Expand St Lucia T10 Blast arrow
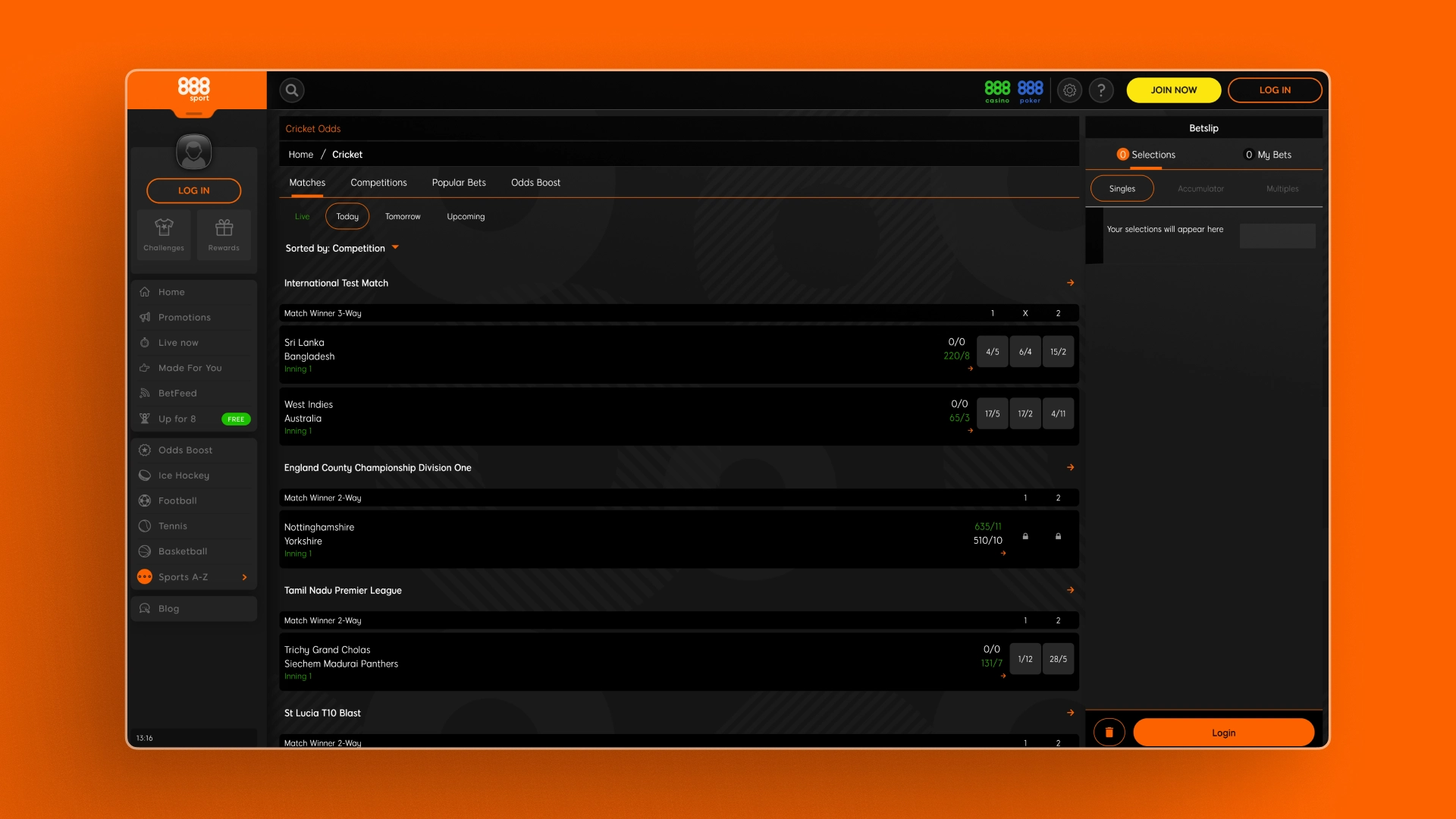 [1070, 713]
